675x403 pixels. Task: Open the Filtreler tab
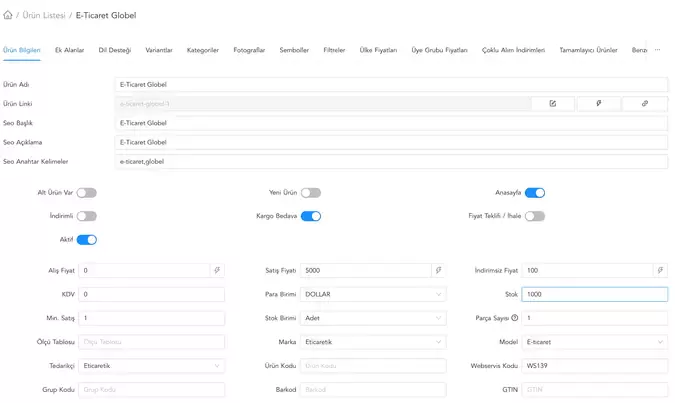point(334,50)
